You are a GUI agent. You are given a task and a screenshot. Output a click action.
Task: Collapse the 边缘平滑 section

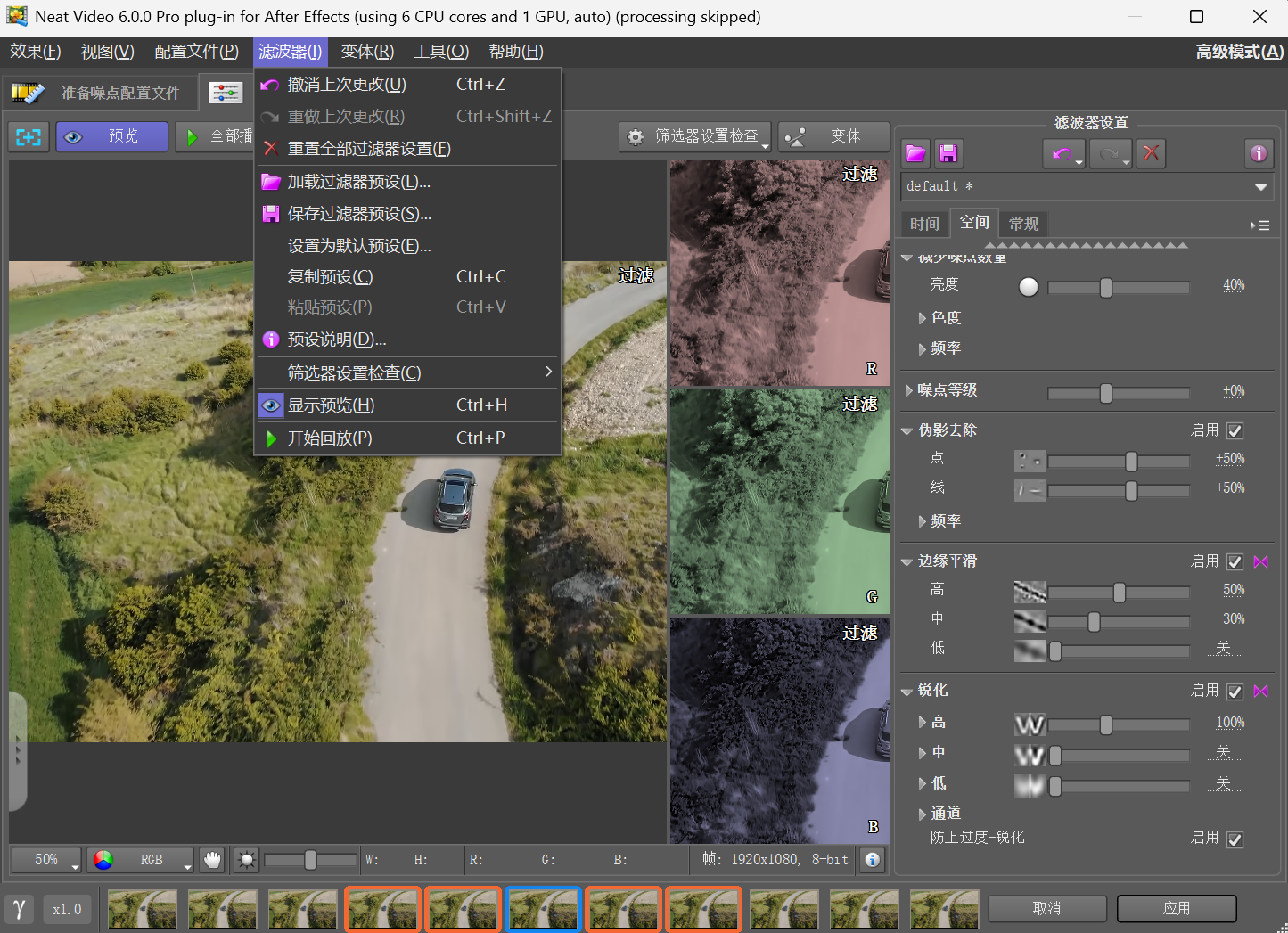click(907, 562)
